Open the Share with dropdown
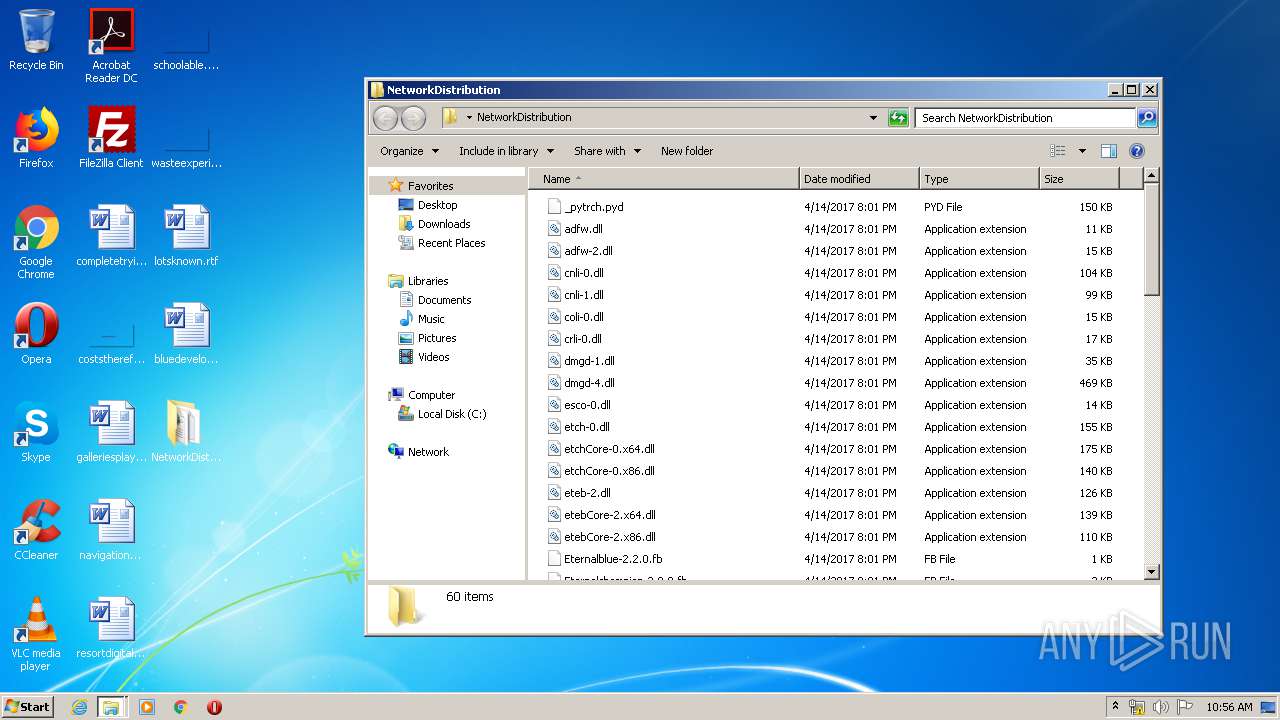This screenshot has height=720, width=1280. pos(608,151)
